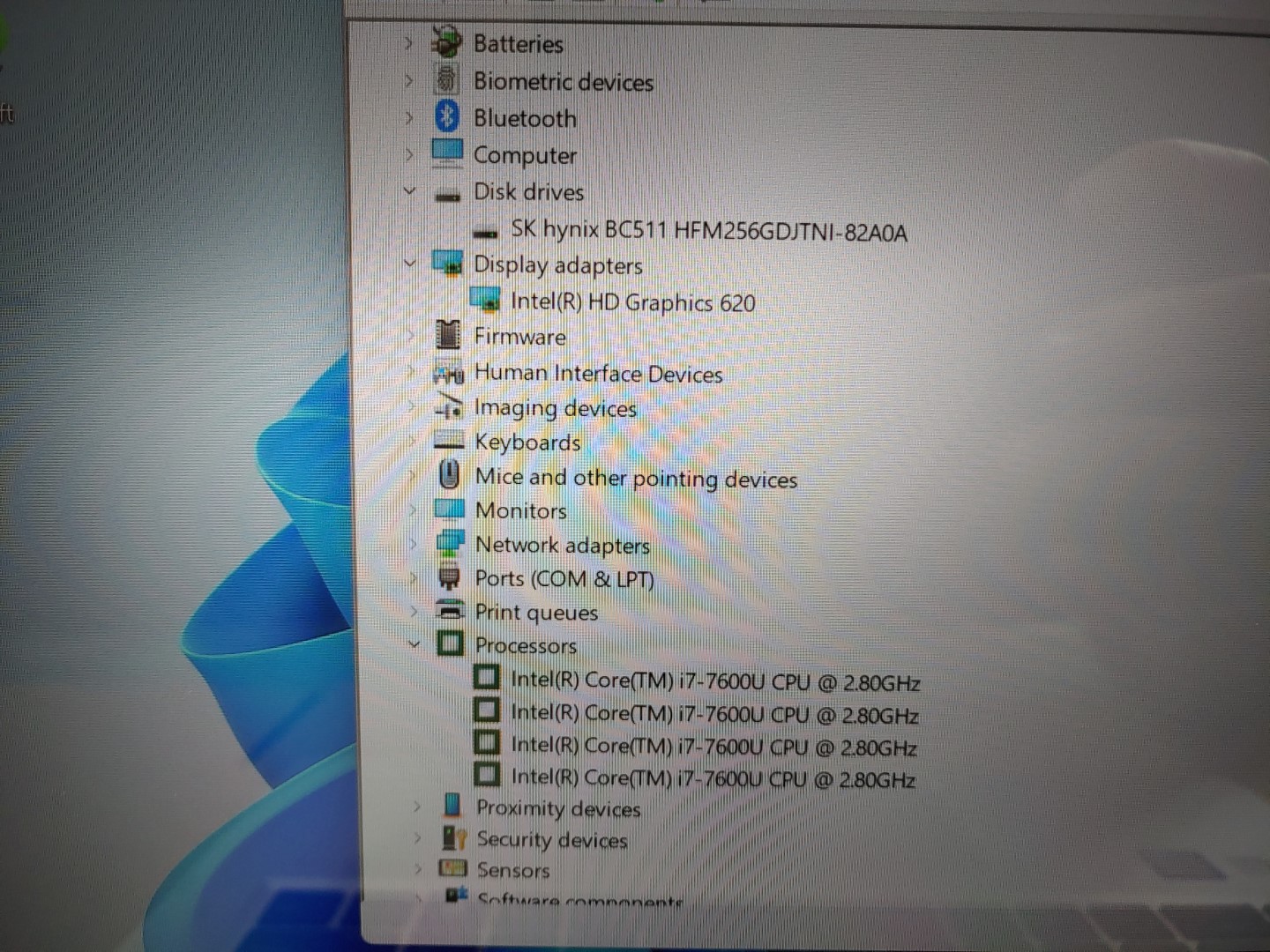Expand the Batteries node
The width and height of the screenshot is (1270, 952).
[x=407, y=42]
